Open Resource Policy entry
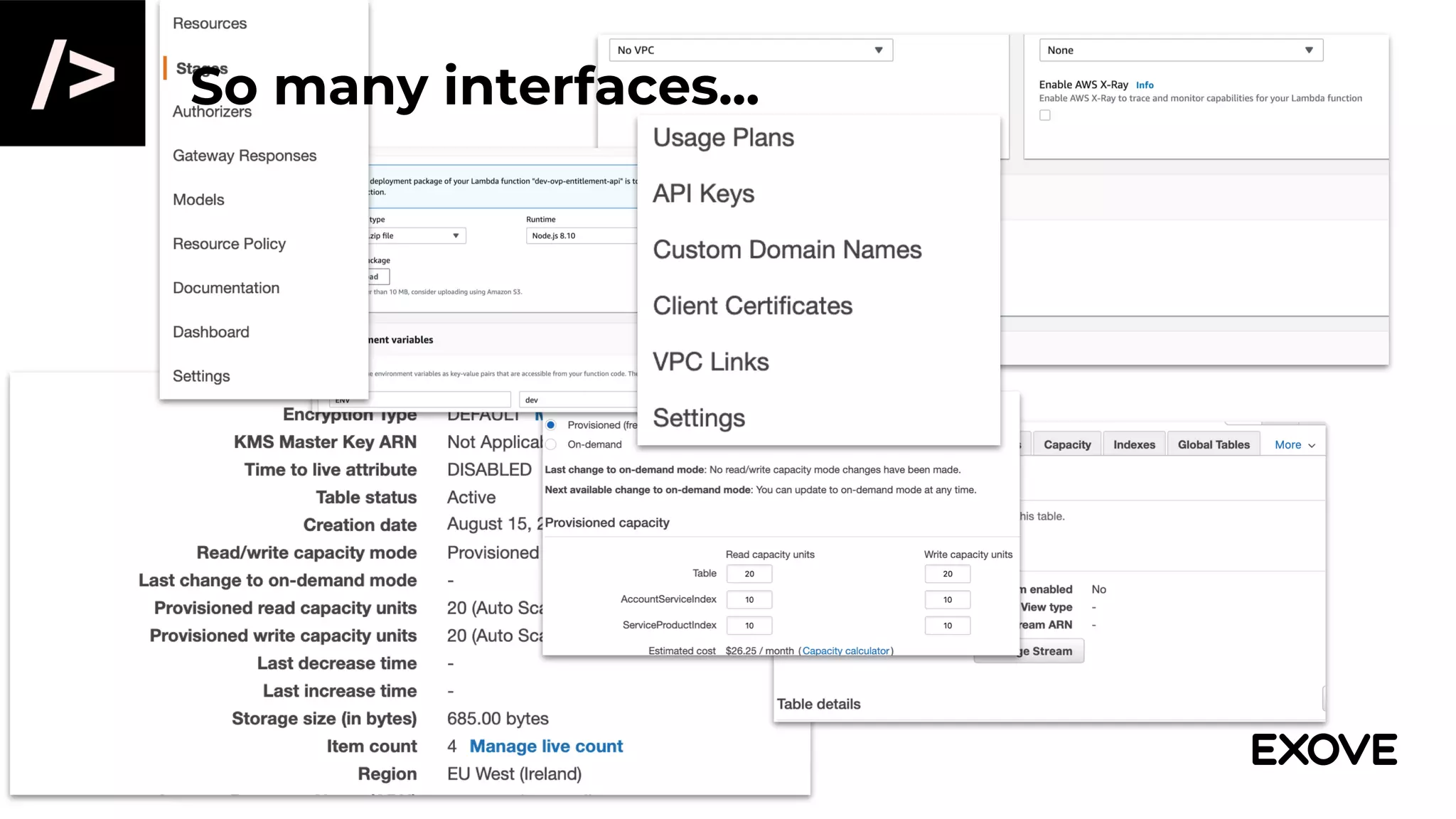Image resolution: width=1456 pixels, height=819 pixels. click(229, 244)
